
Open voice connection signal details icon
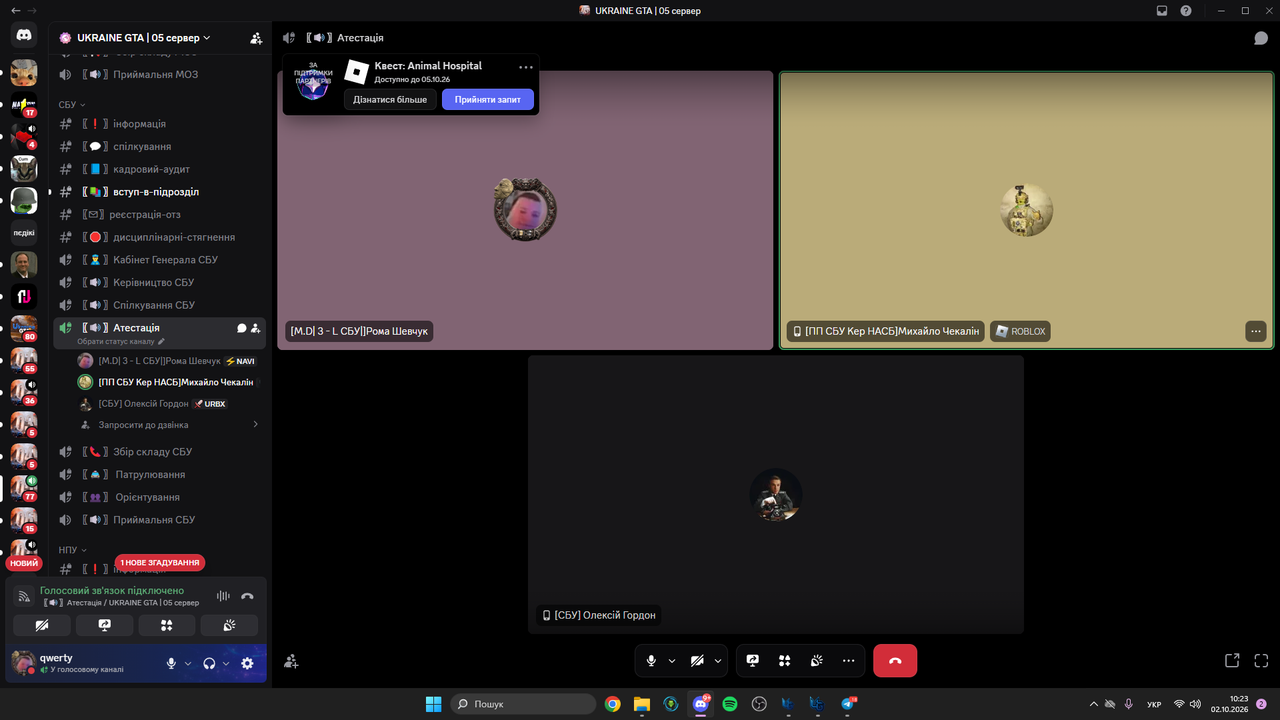tap(24, 596)
